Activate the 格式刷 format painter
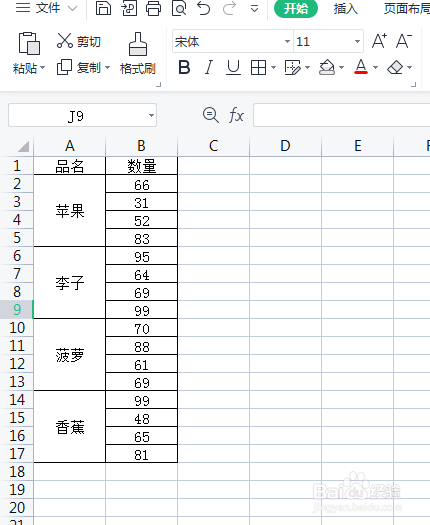Viewport: 430px width, 525px height. tap(138, 54)
